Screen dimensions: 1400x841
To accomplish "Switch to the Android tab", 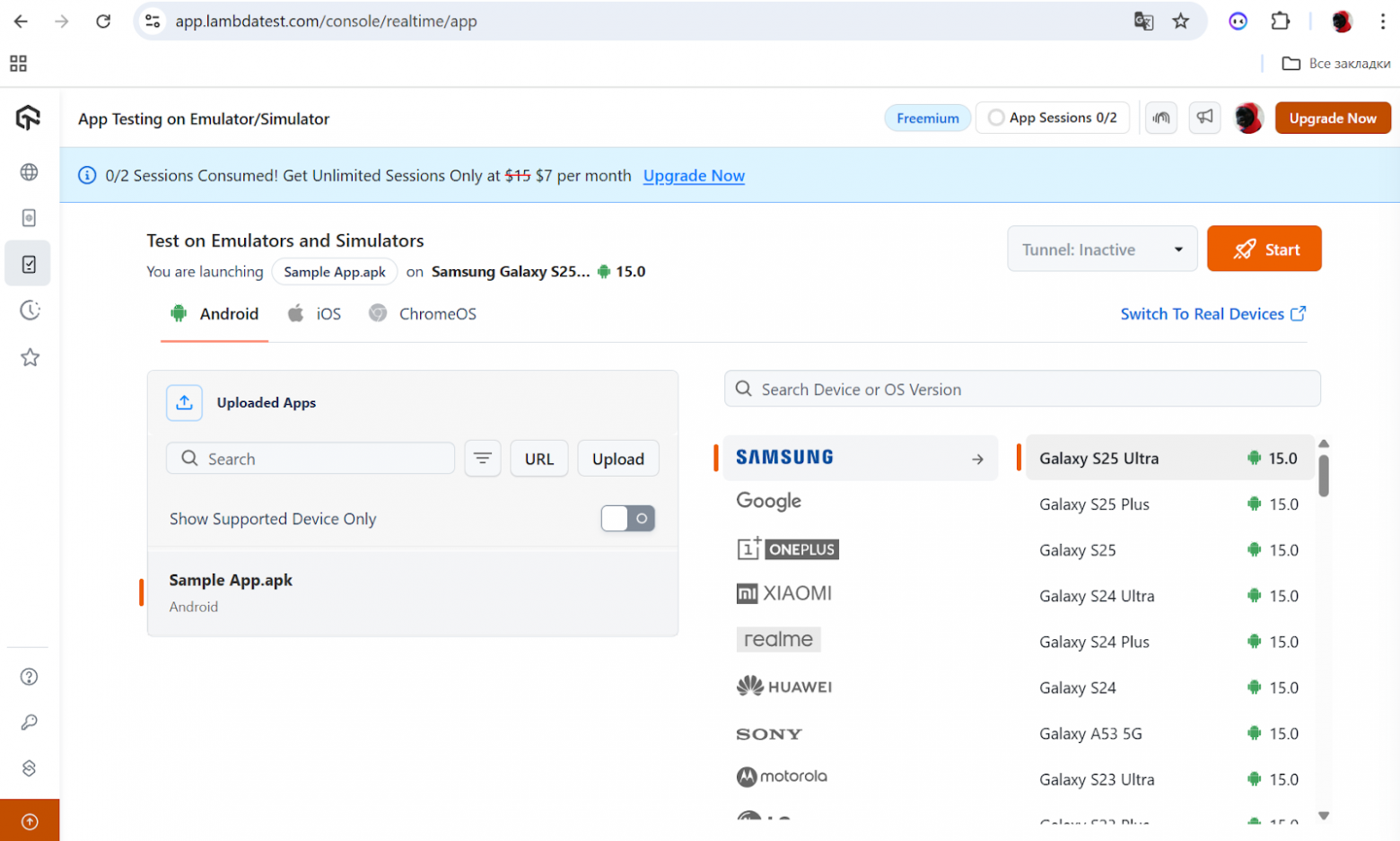I will (214, 314).
